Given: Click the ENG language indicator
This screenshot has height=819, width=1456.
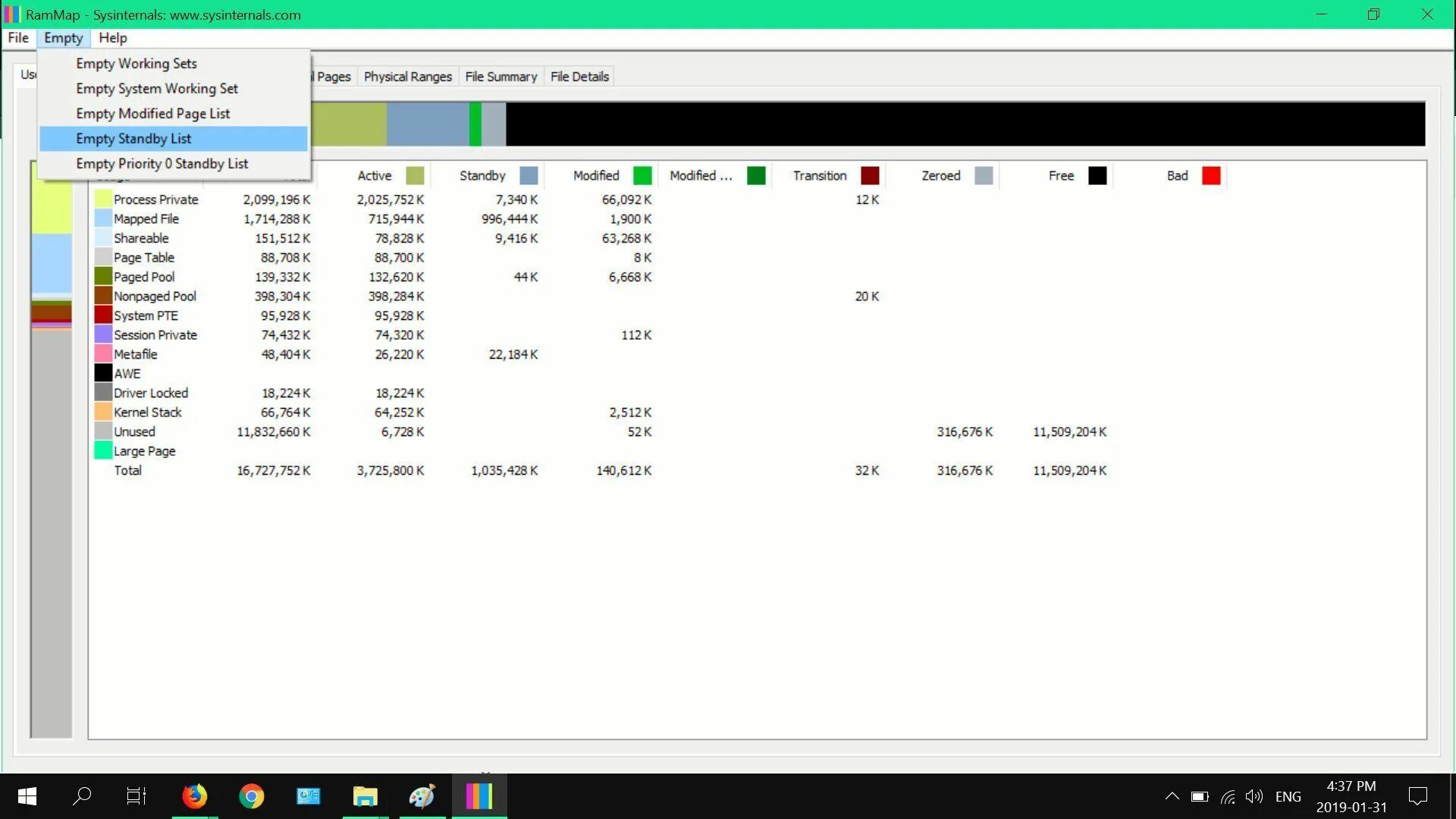Looking at the screenshot, I should pos(1288,796).
